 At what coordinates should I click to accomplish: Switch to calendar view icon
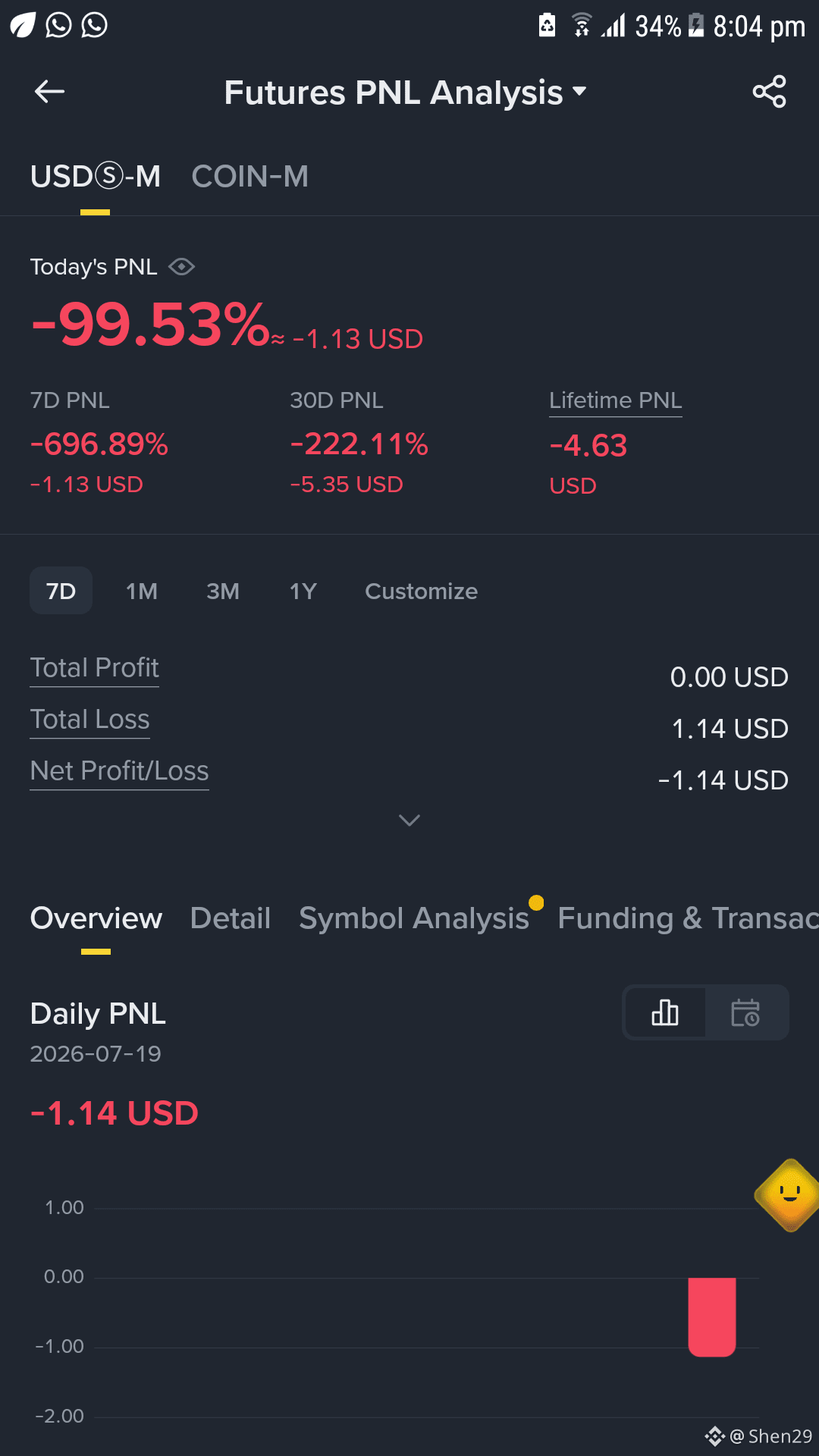(x=745, y=1012)
